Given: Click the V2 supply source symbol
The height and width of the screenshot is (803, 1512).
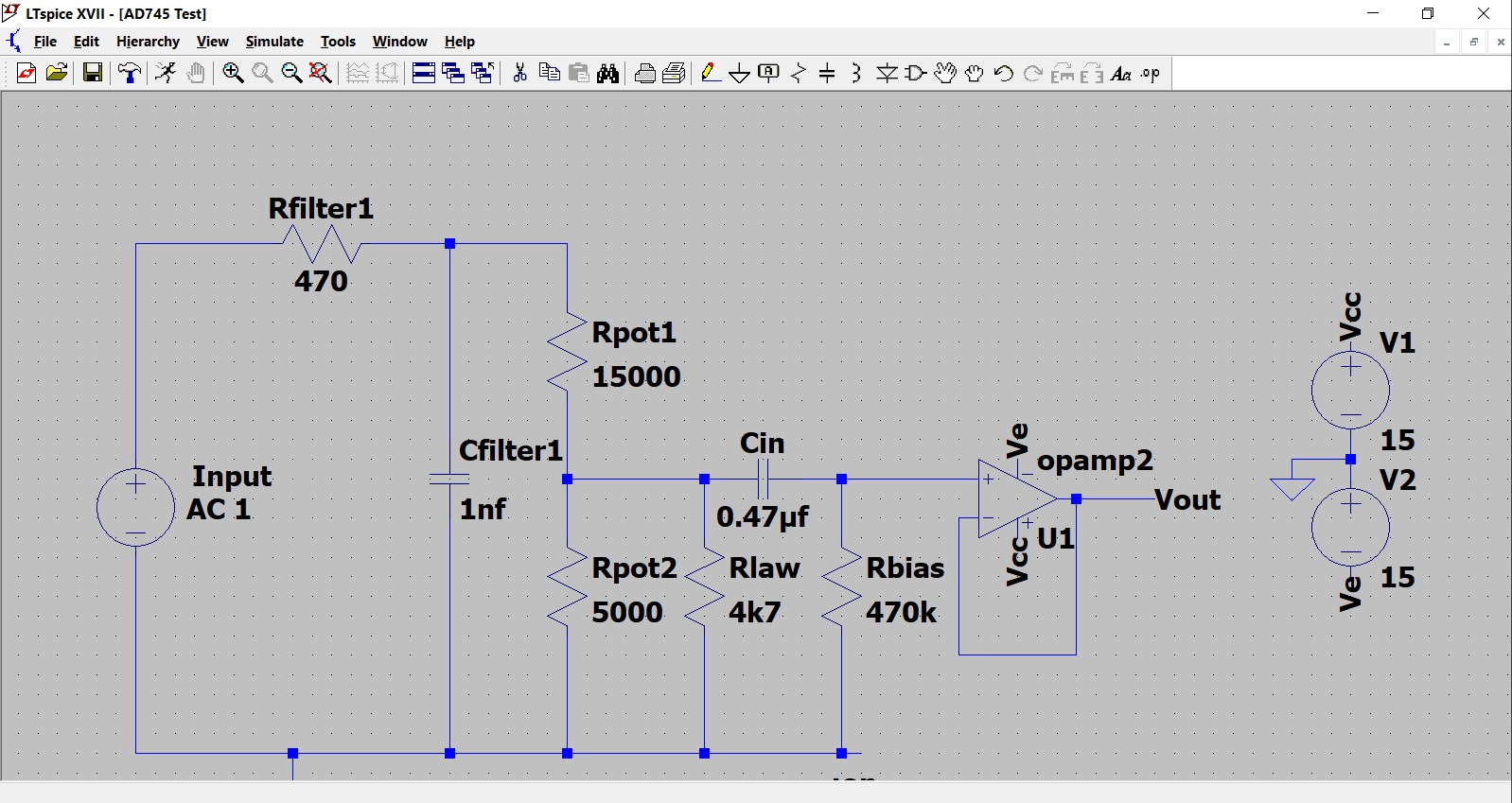Looking at the screenshot, I should 1350,528.
